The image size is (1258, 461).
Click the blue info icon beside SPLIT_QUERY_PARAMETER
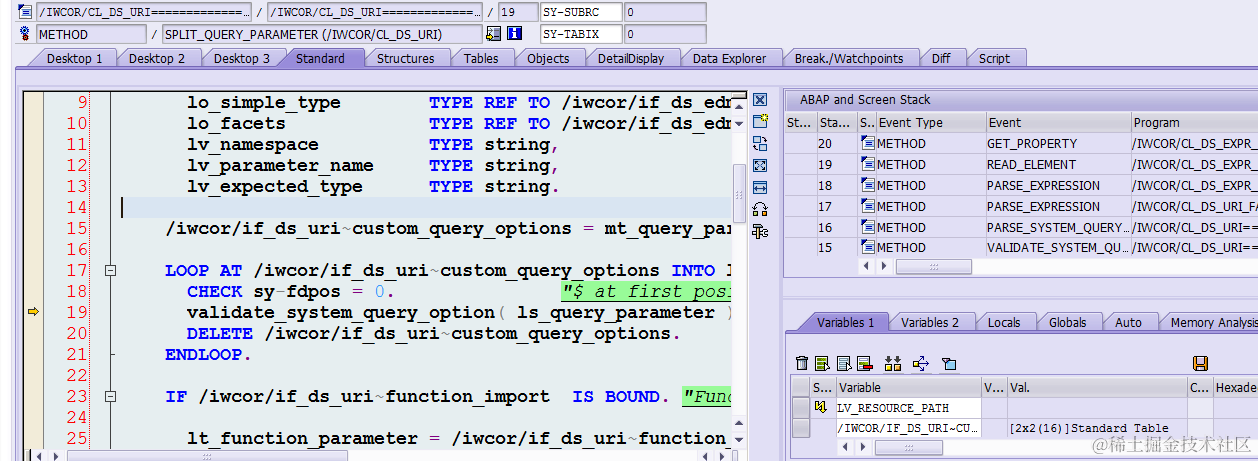click(x=515, y=34)
